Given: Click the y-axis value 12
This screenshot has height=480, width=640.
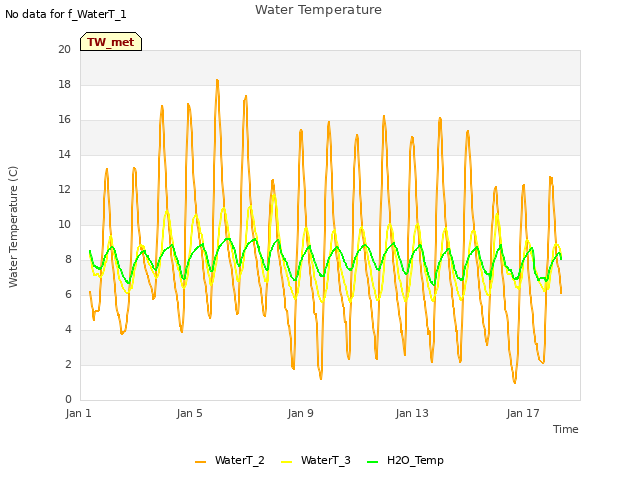Looking at the screenshot, I should [64, 189].
